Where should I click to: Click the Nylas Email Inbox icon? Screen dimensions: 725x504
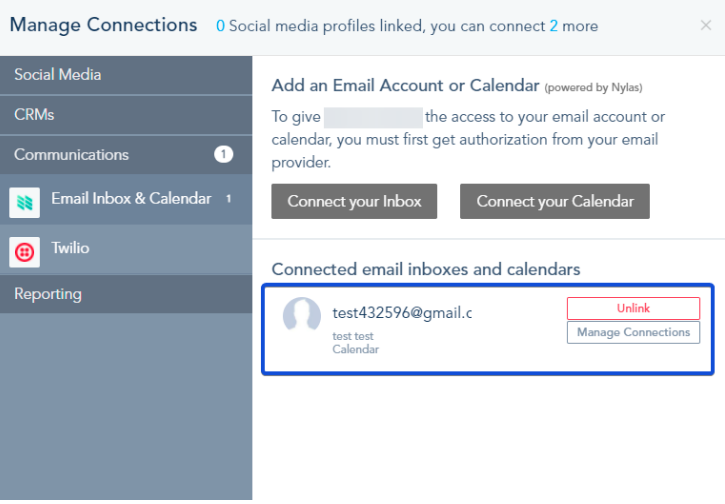[24, 201]
